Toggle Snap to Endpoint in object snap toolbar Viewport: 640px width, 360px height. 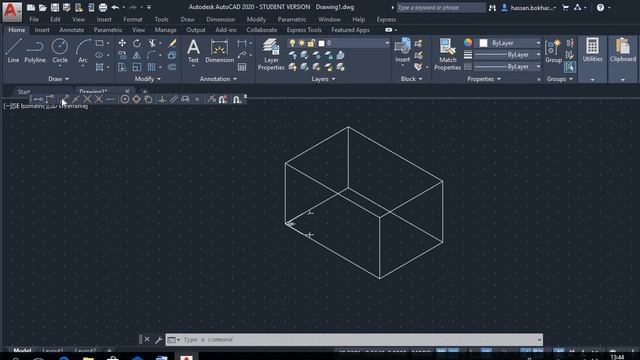click(65, 99)
